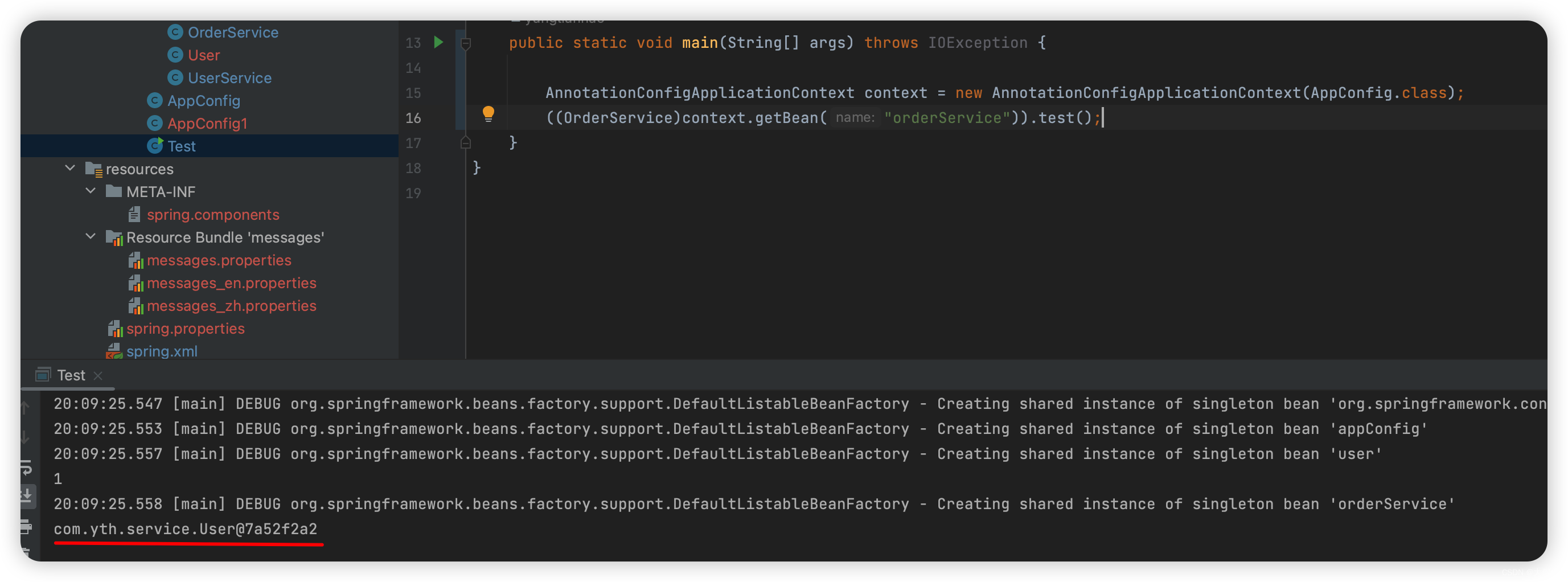Click the META-INF folder icon
The width and height of the screenshot is (1568, 582).
[x=114, y=191]
